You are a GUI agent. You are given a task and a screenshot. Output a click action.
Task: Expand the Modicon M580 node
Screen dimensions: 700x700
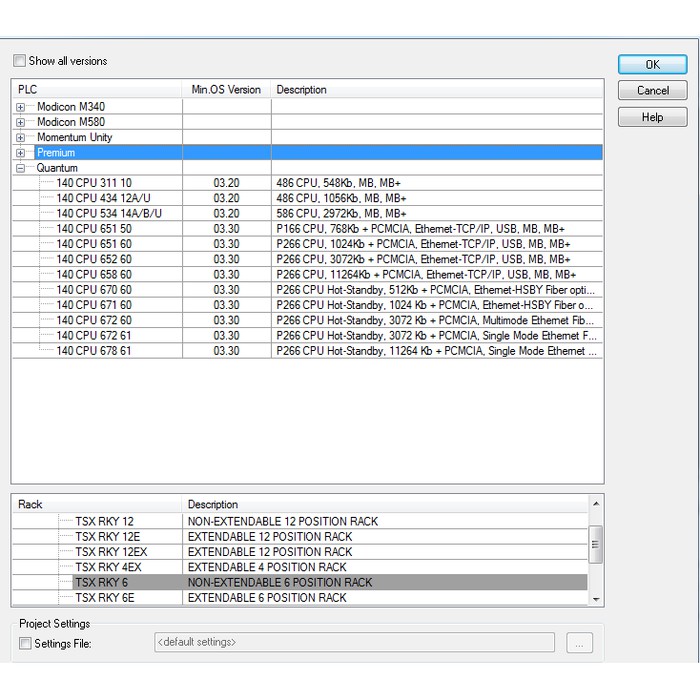pos(21,122)
